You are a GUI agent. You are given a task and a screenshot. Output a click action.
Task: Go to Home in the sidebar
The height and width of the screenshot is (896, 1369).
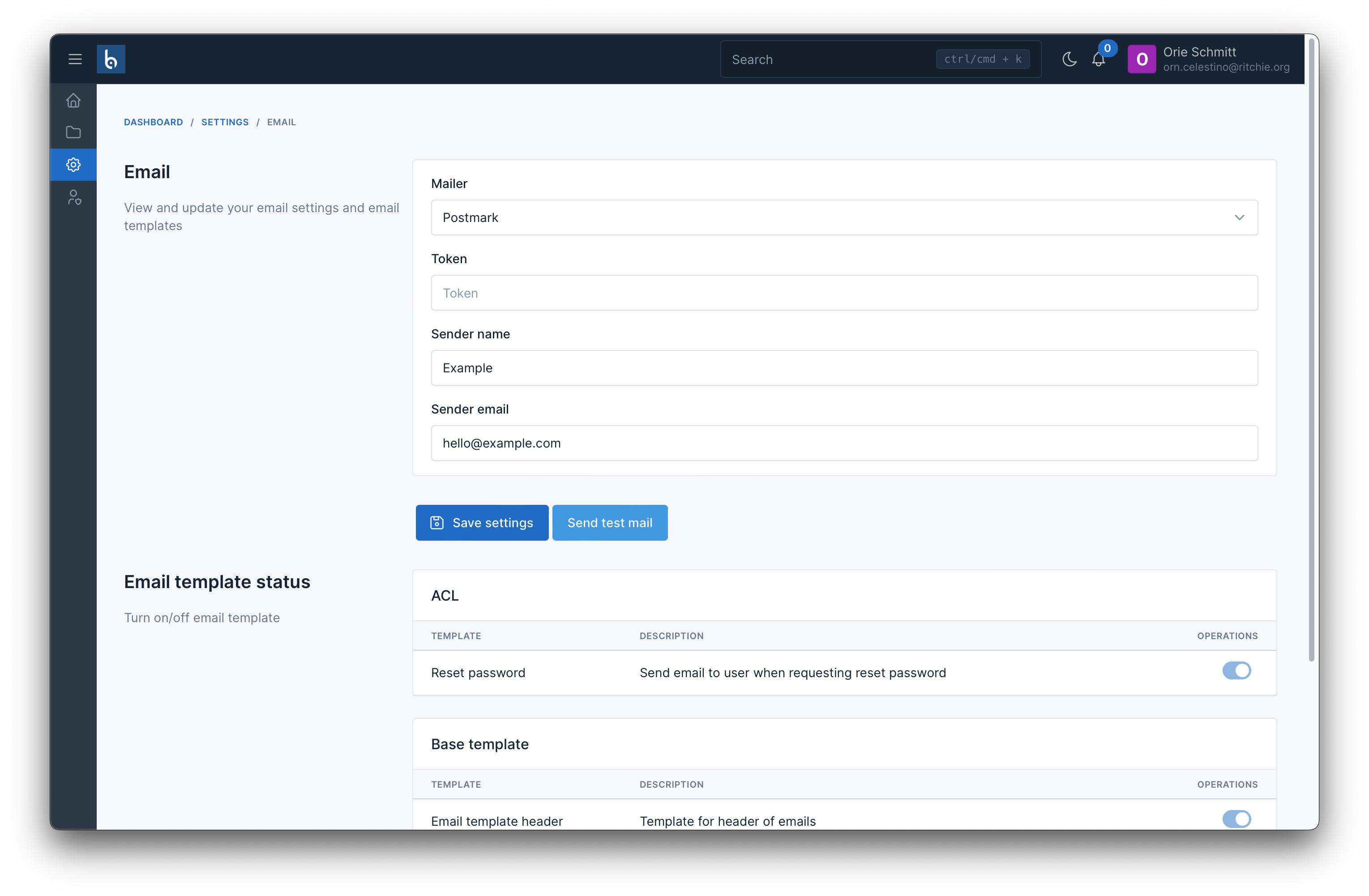(73, 101)
